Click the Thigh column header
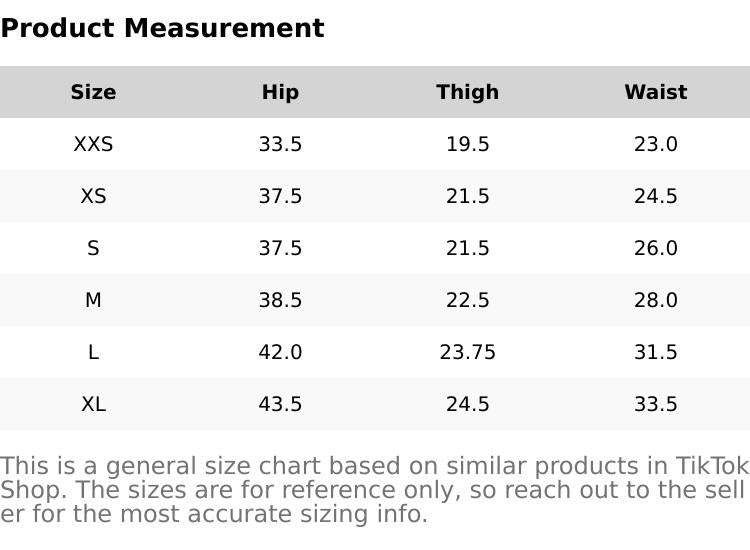Screen dimensions: 750x550 (x=467, y=92)
